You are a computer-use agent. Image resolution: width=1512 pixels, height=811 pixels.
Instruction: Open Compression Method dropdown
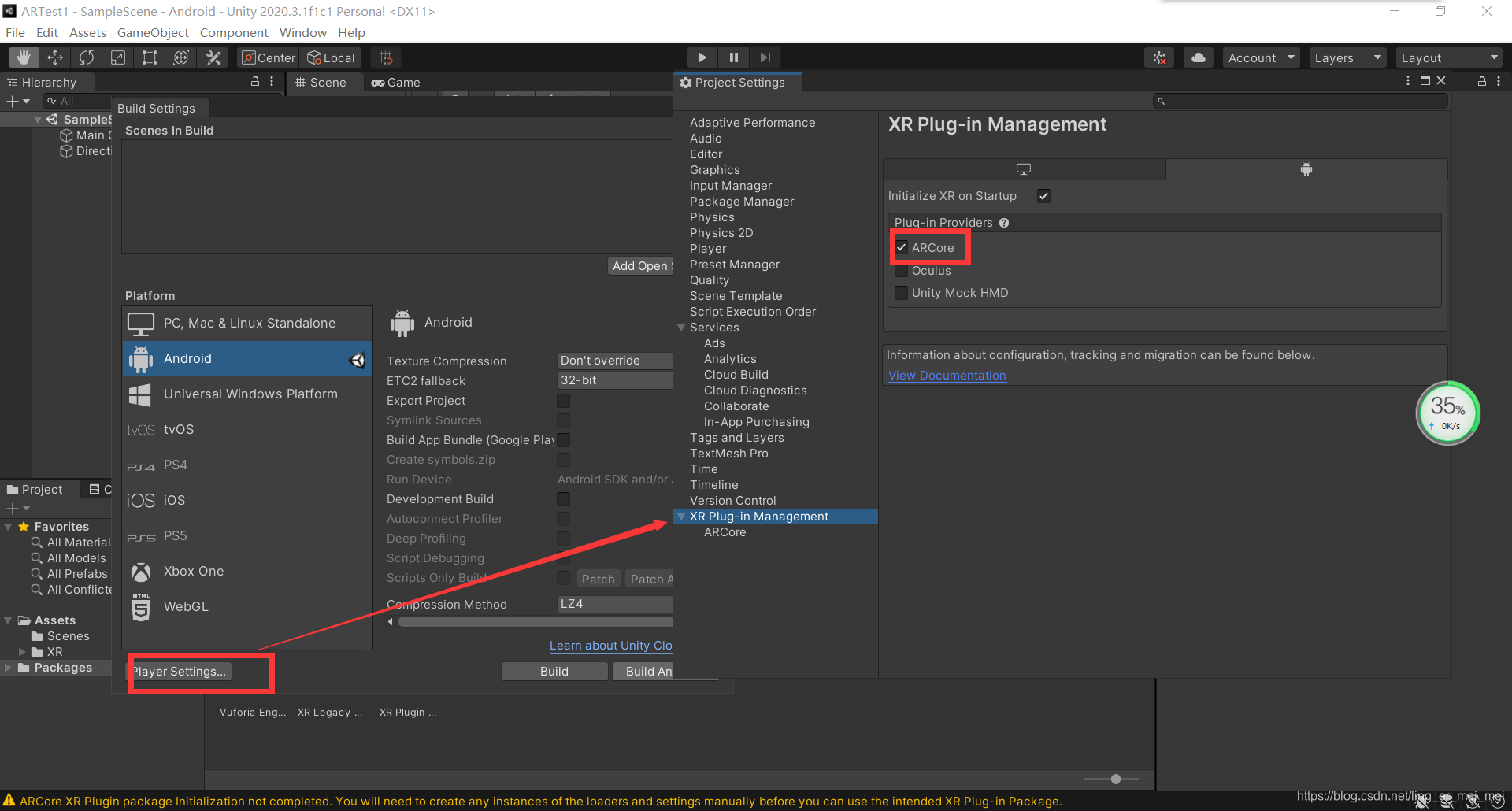614,604
